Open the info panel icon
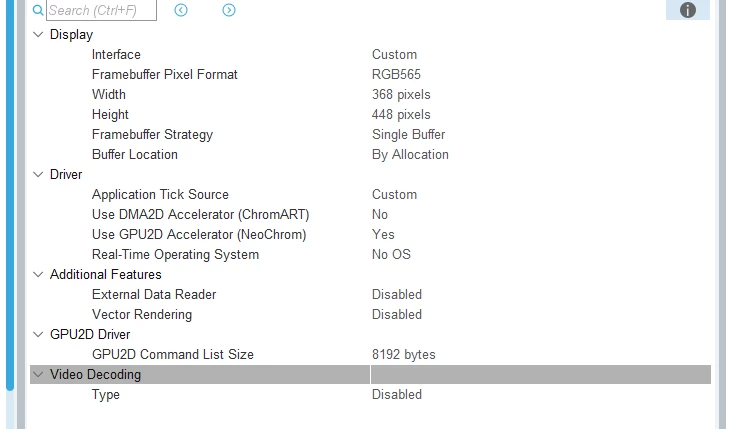This screenshot has height=429, width=750. coord(687,10)
